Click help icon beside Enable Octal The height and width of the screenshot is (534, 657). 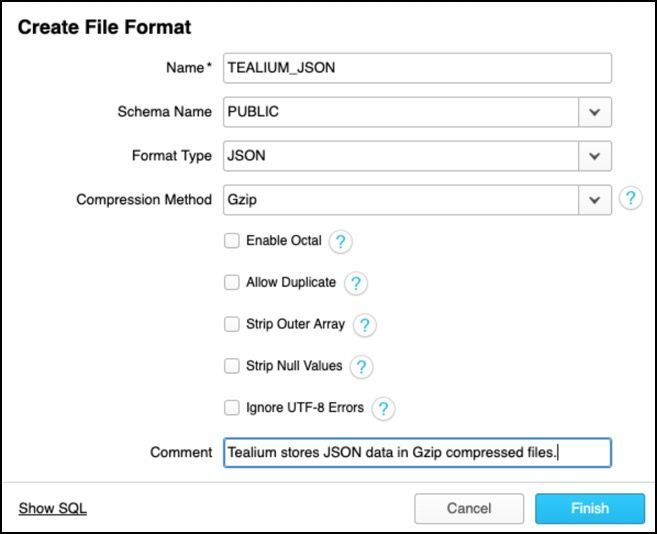340,241
